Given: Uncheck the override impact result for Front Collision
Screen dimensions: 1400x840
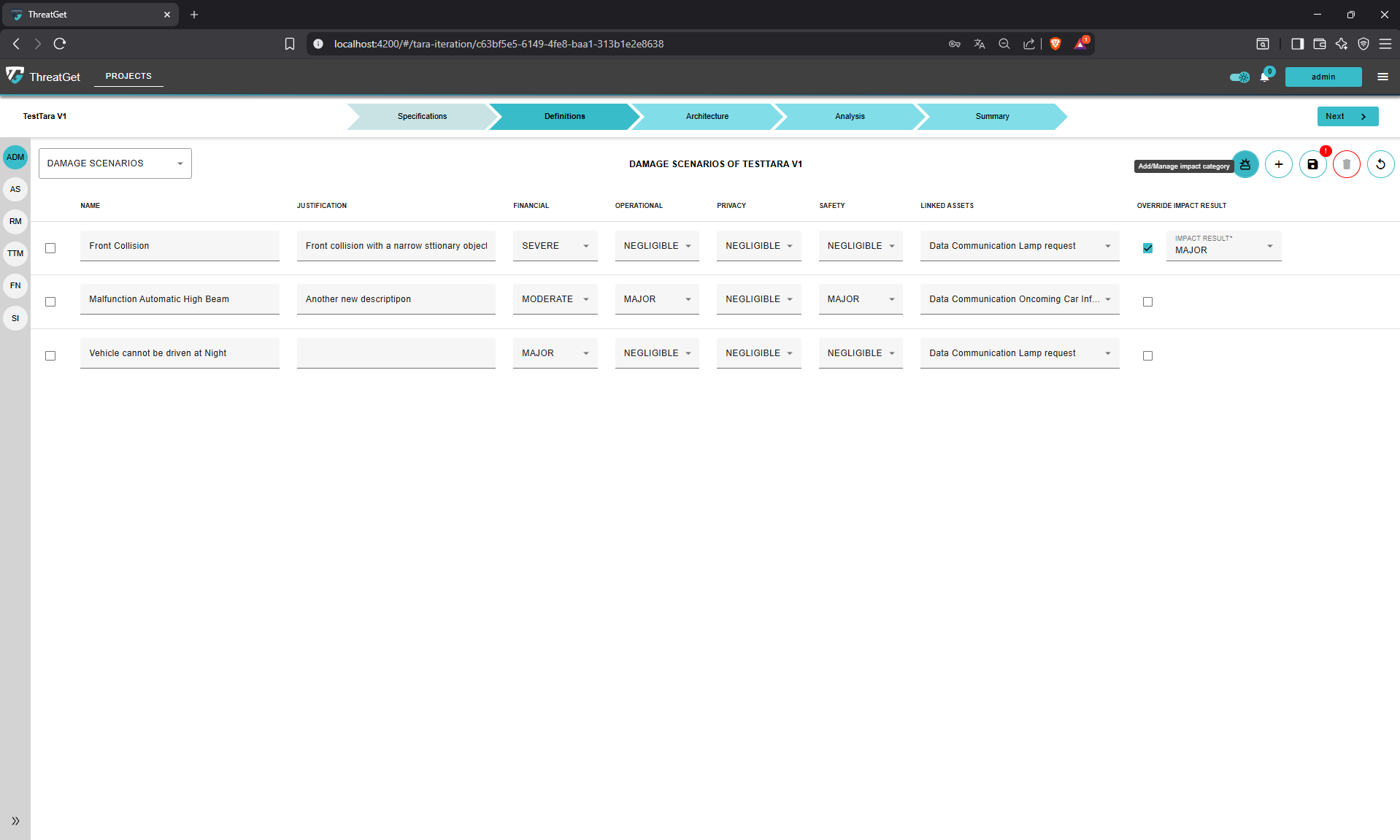Looking at the screenshot, I should [x=1147, y=248].
